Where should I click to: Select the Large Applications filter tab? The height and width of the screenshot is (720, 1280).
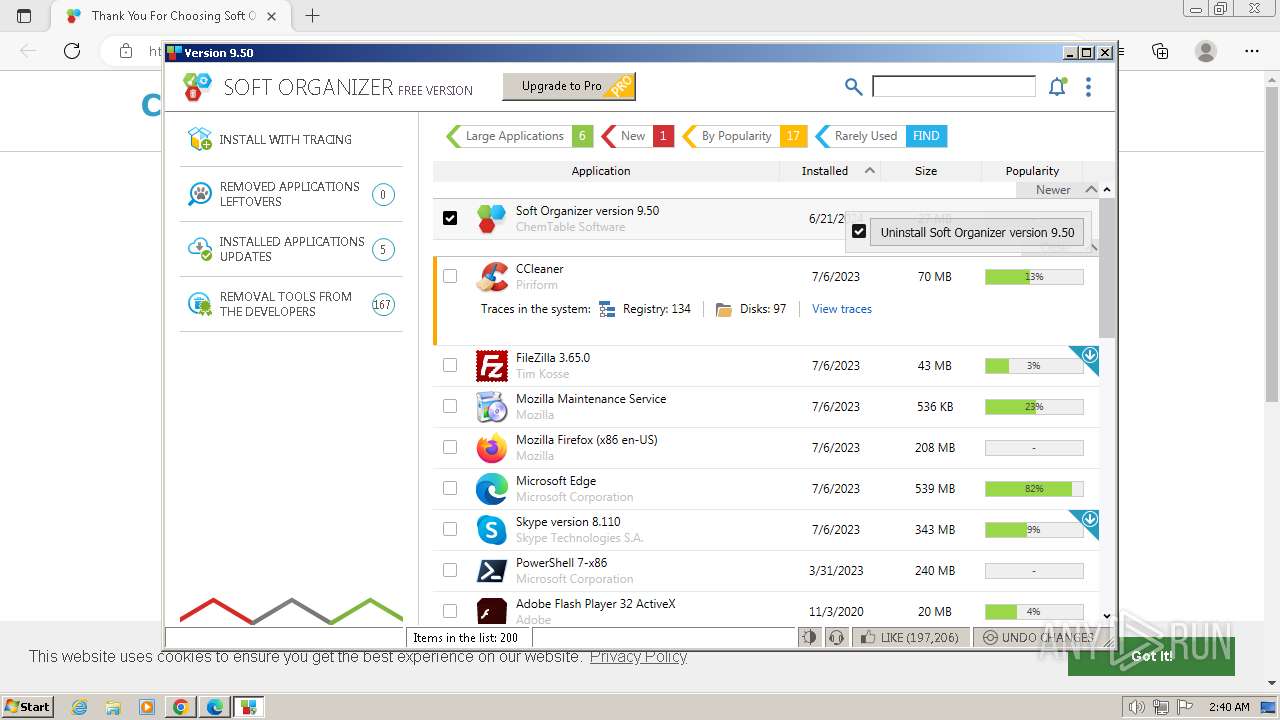click(x=519, y=136)
